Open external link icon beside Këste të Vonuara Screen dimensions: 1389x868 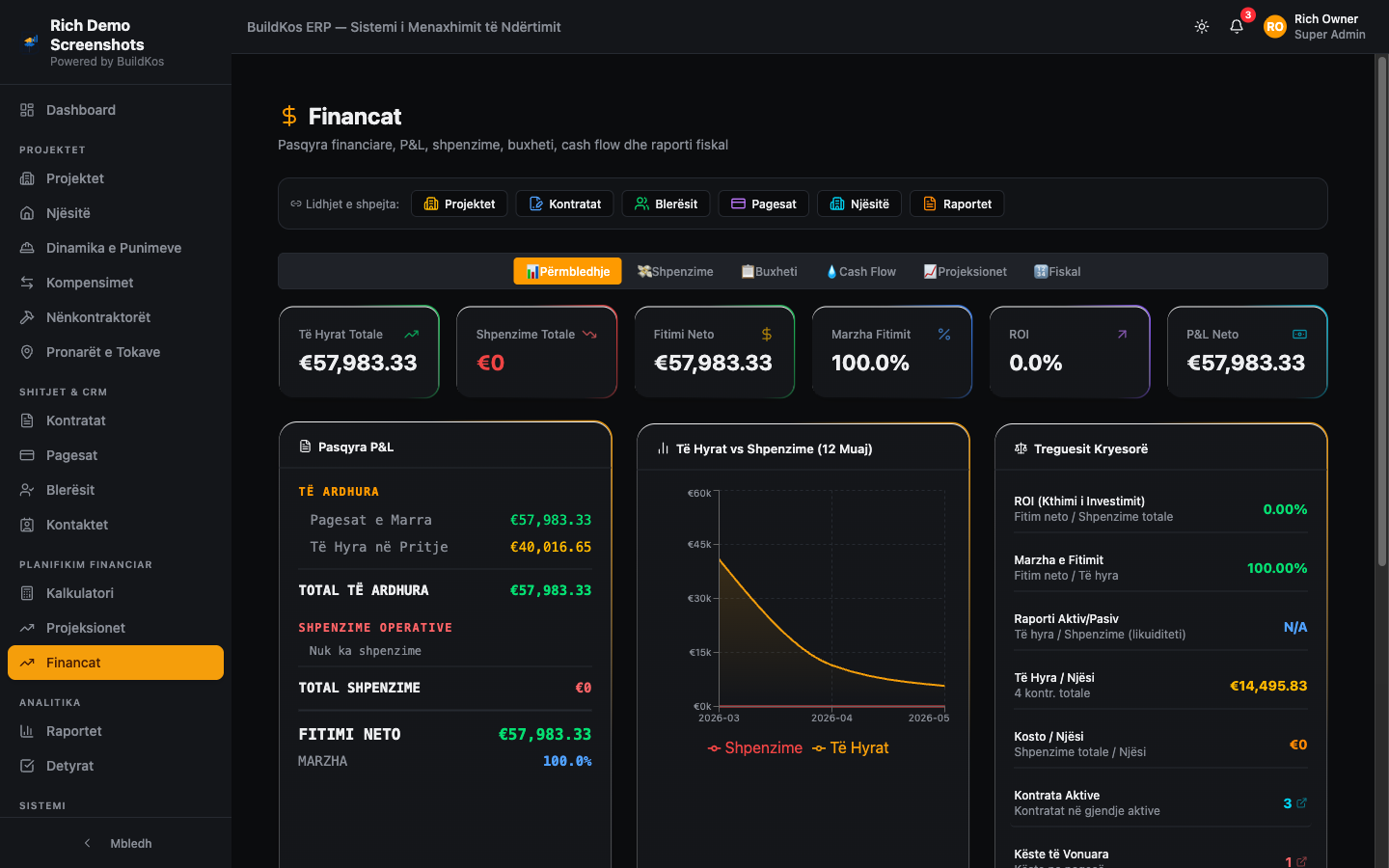1302,861
